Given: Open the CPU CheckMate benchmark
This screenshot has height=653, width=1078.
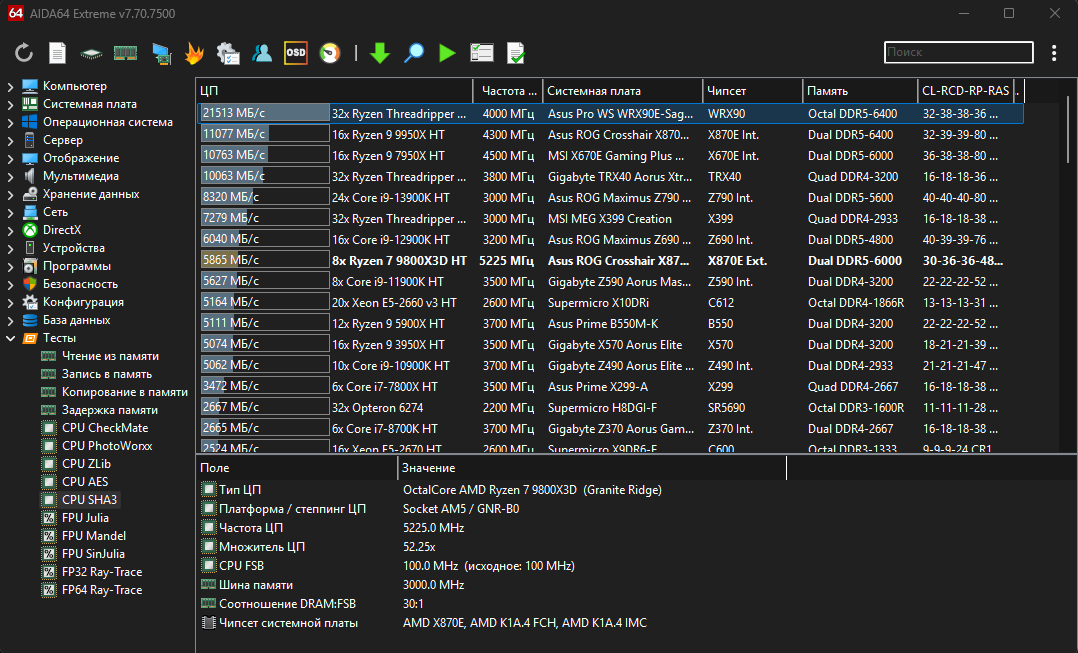Looking at the screenshot, I should [104, 428].
